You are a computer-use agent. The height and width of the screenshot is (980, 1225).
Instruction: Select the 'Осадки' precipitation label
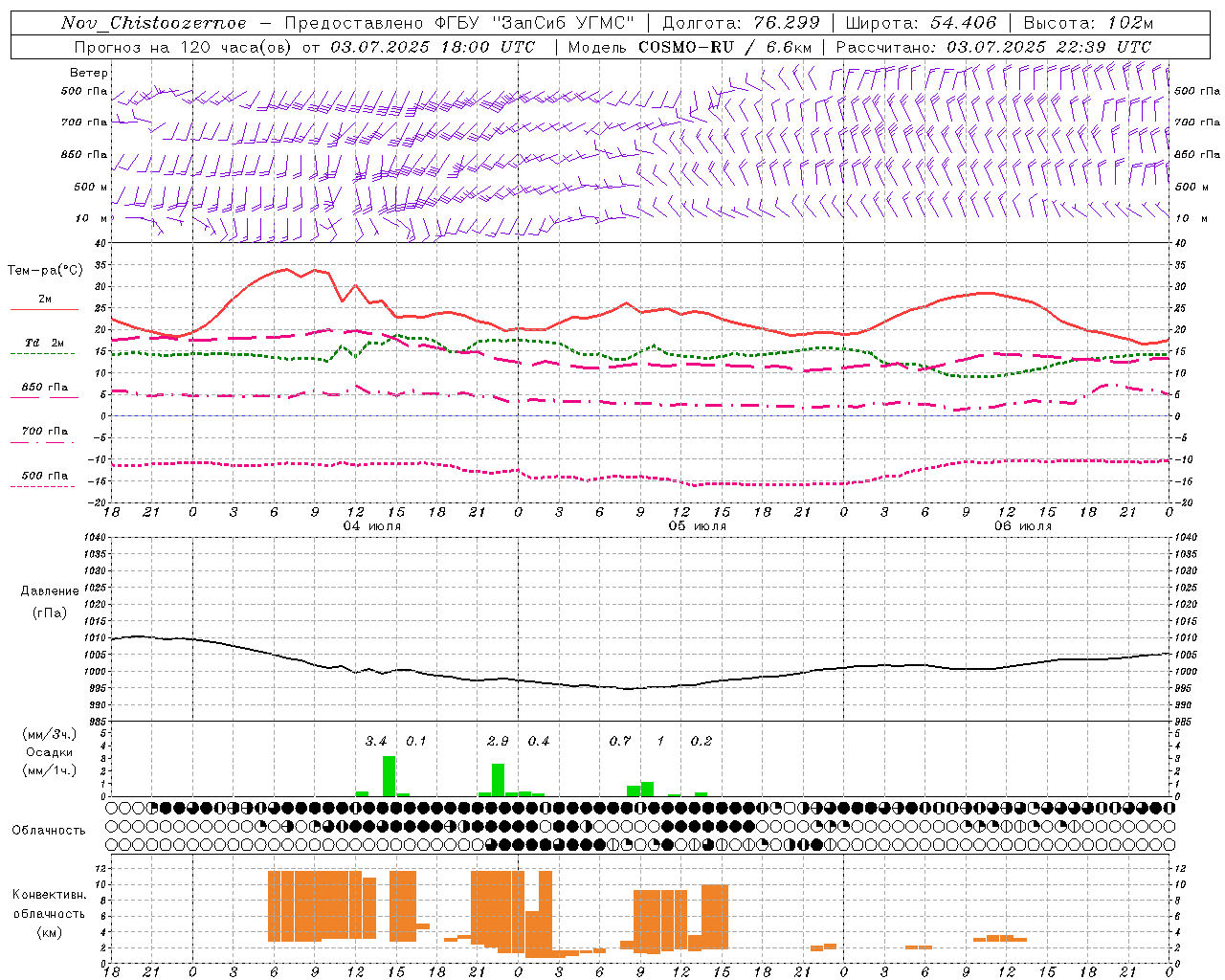50,752
